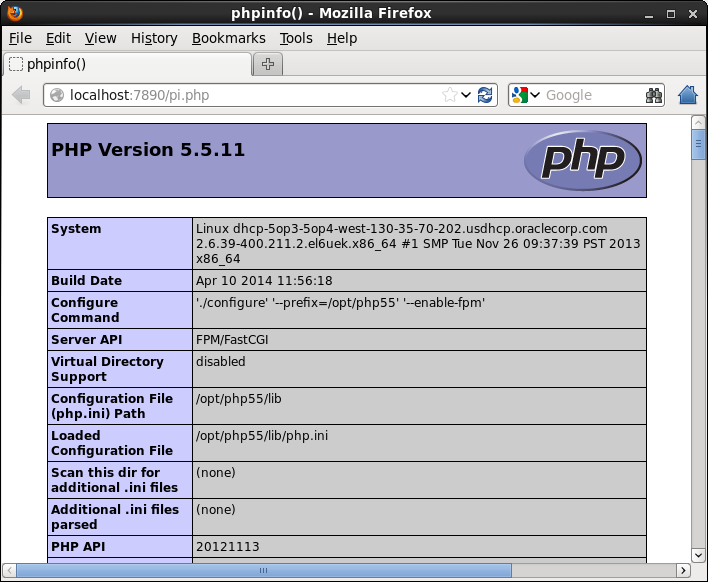Click the reload page icon

click(x=485, y=95)
